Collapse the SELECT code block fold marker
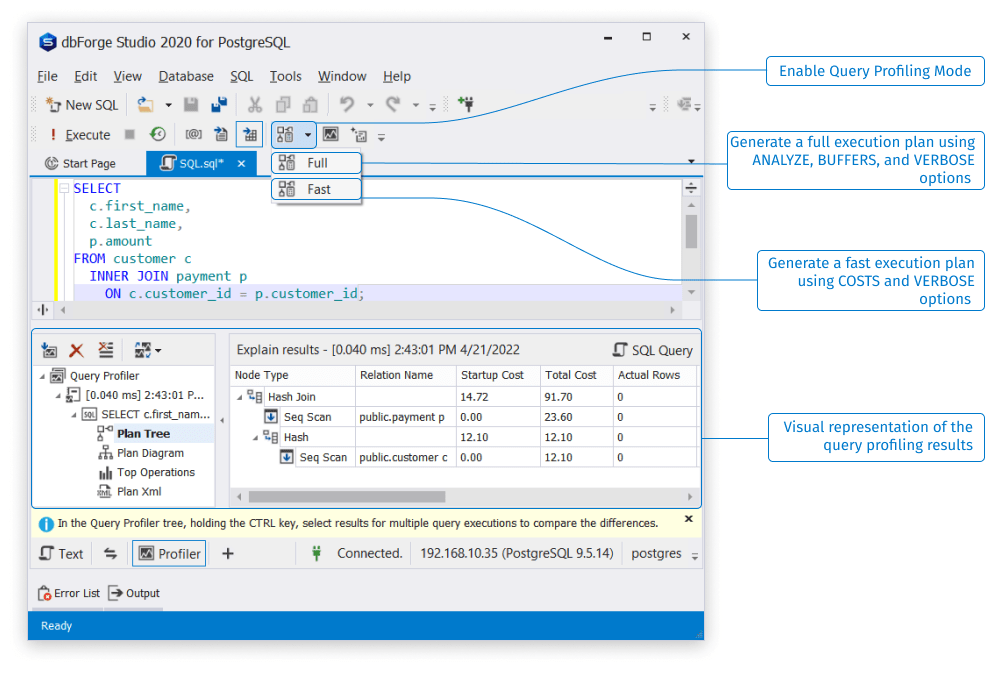Image resolution: width=1000 pixels, height=677 pixels. coord(64,189)
